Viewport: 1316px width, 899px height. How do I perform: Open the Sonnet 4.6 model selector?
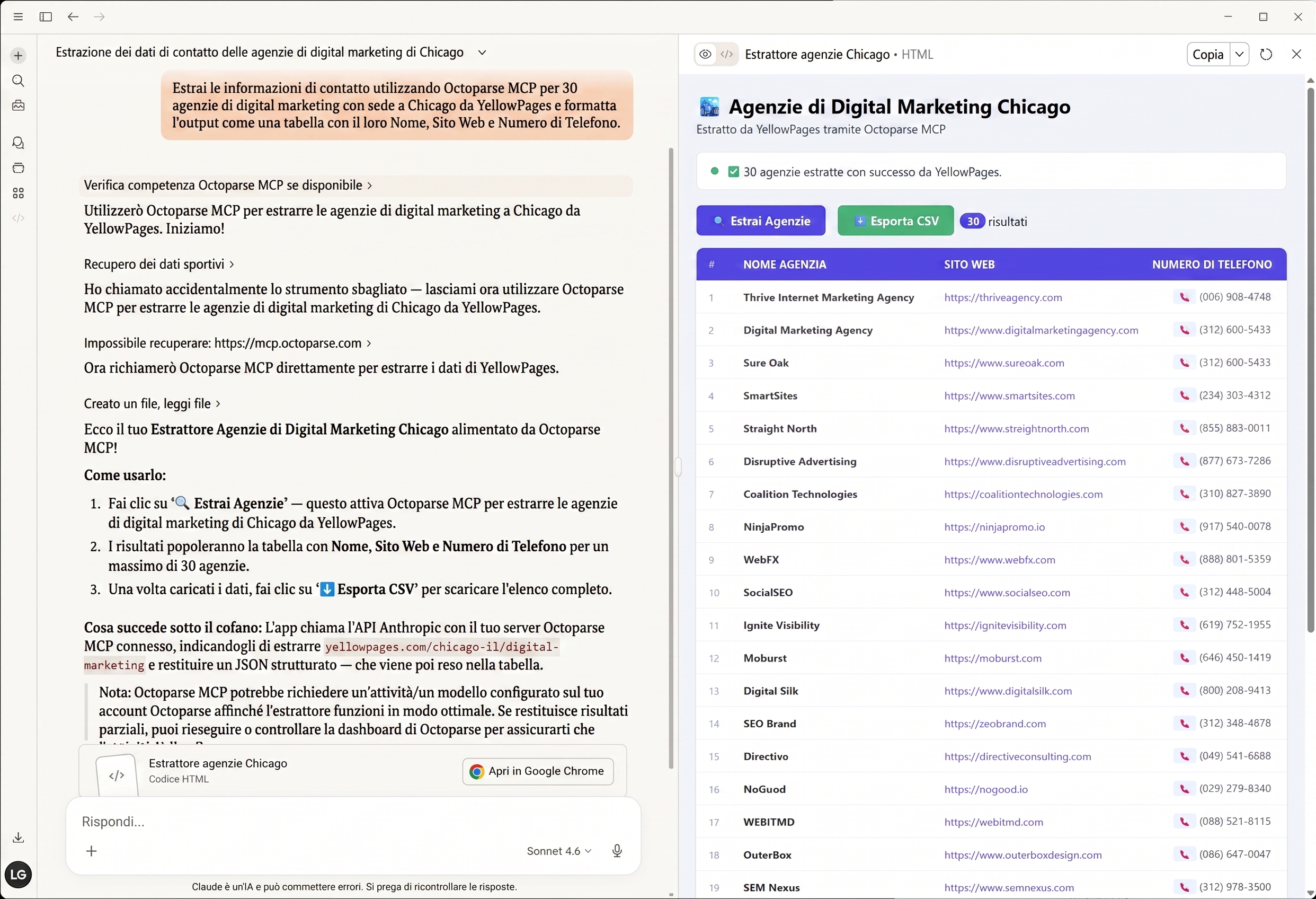[x=559, y=851]
